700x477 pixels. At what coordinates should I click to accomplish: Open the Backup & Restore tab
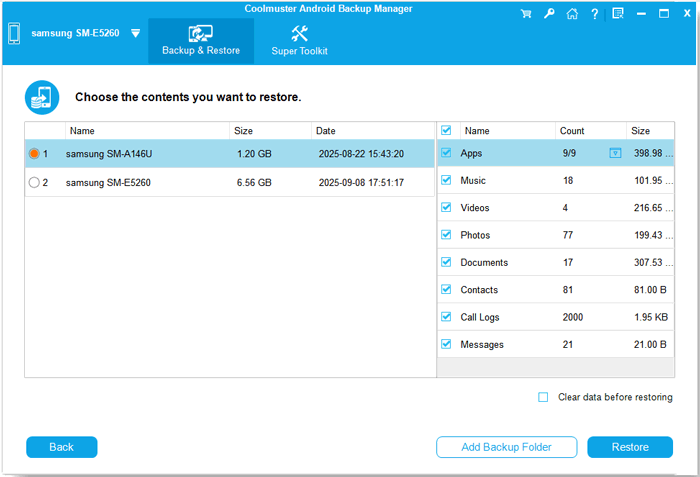201,41
